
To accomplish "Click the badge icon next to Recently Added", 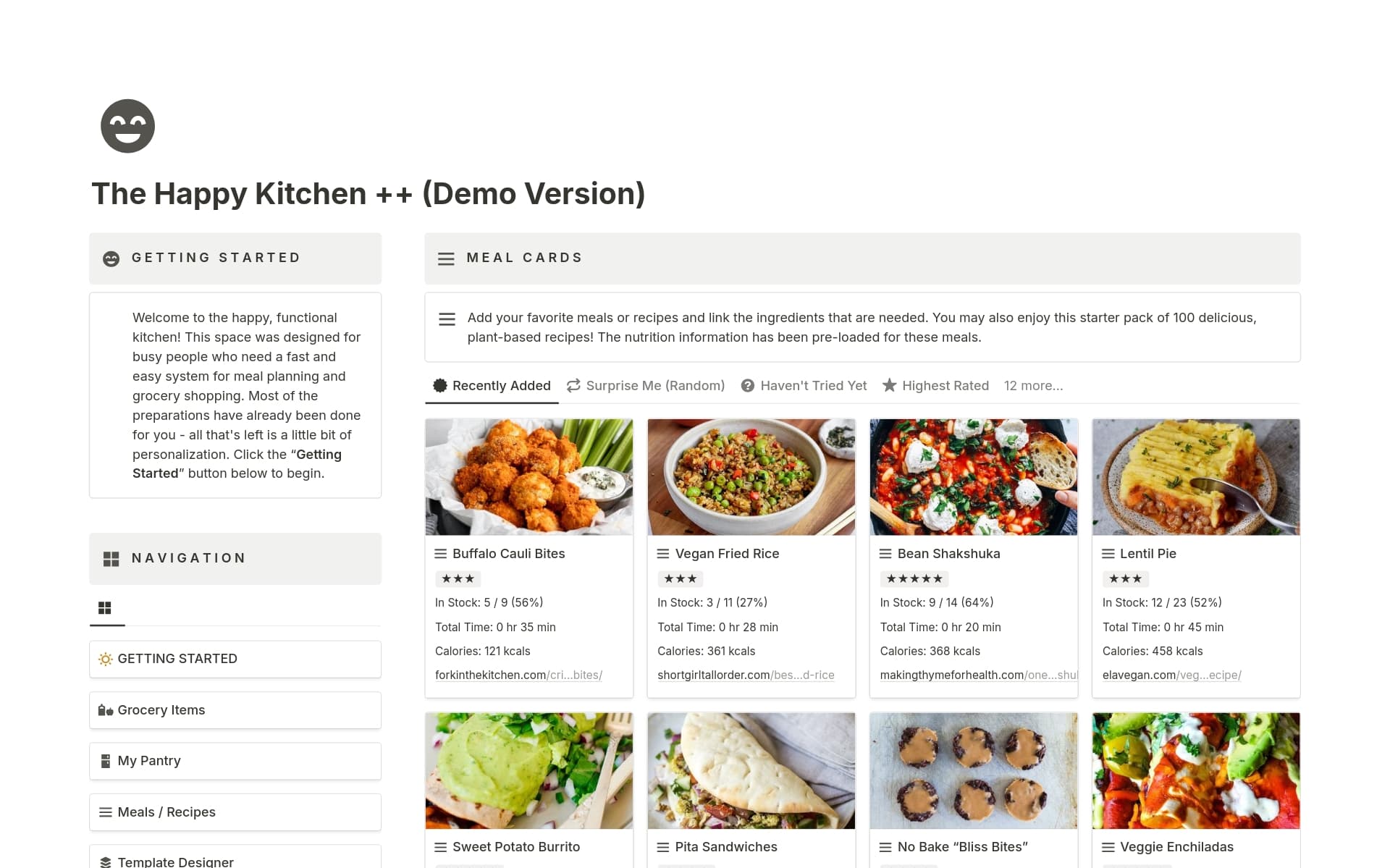I will tap(439, 386).
